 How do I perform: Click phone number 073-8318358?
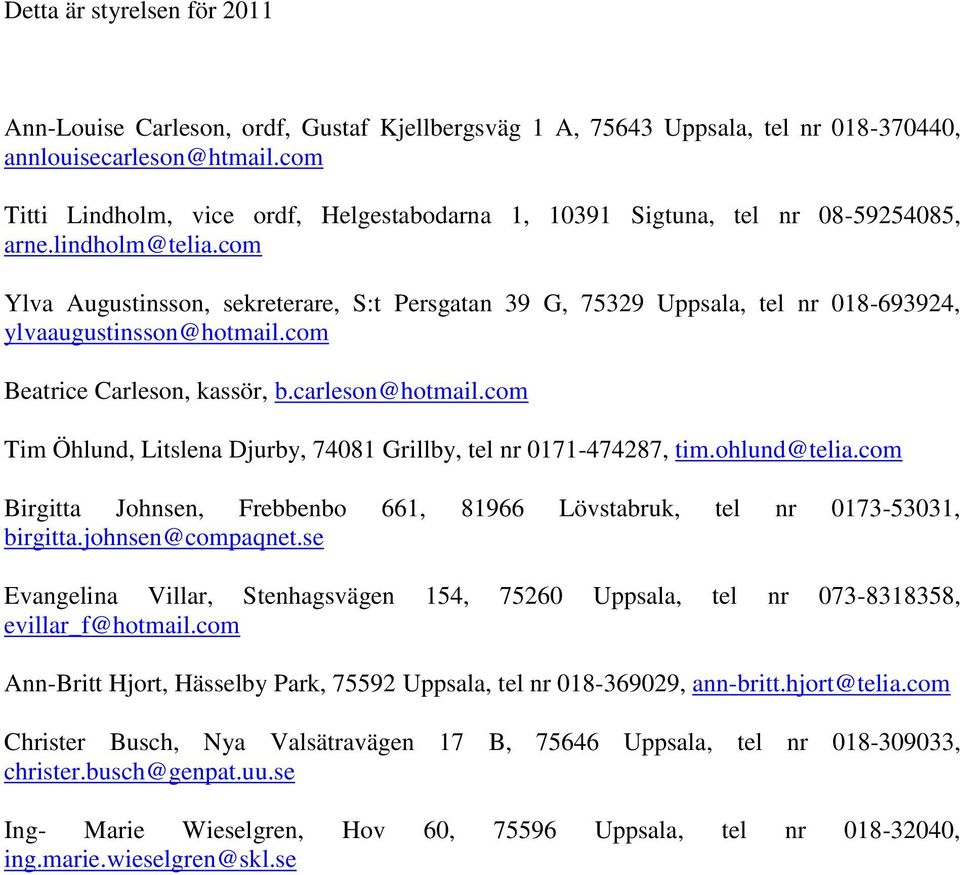click(x=889, y=596)
